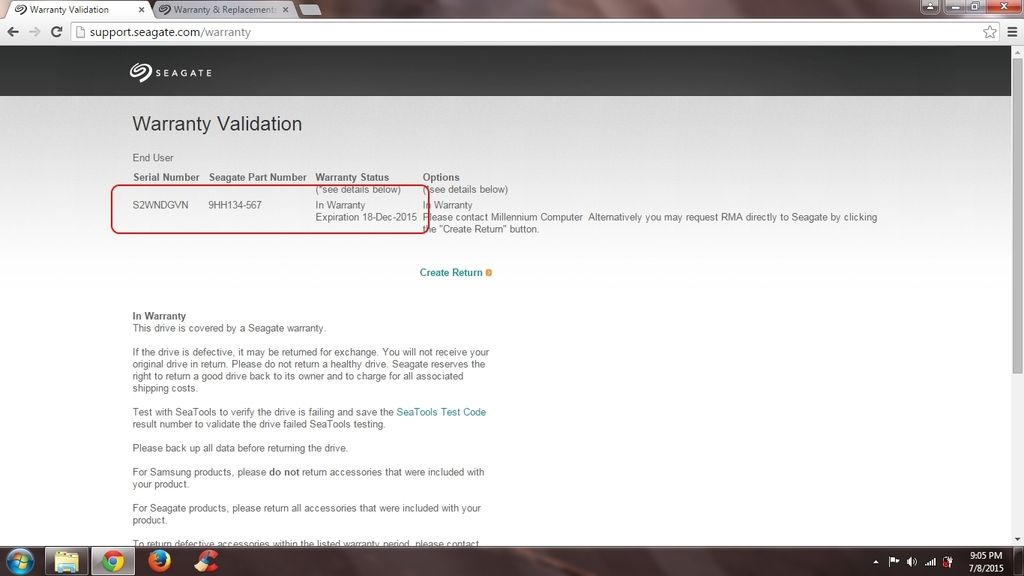Click the Warranty Validation heading
The height and width of the screenshot is (576, 1024).
[x=217, y=123]
